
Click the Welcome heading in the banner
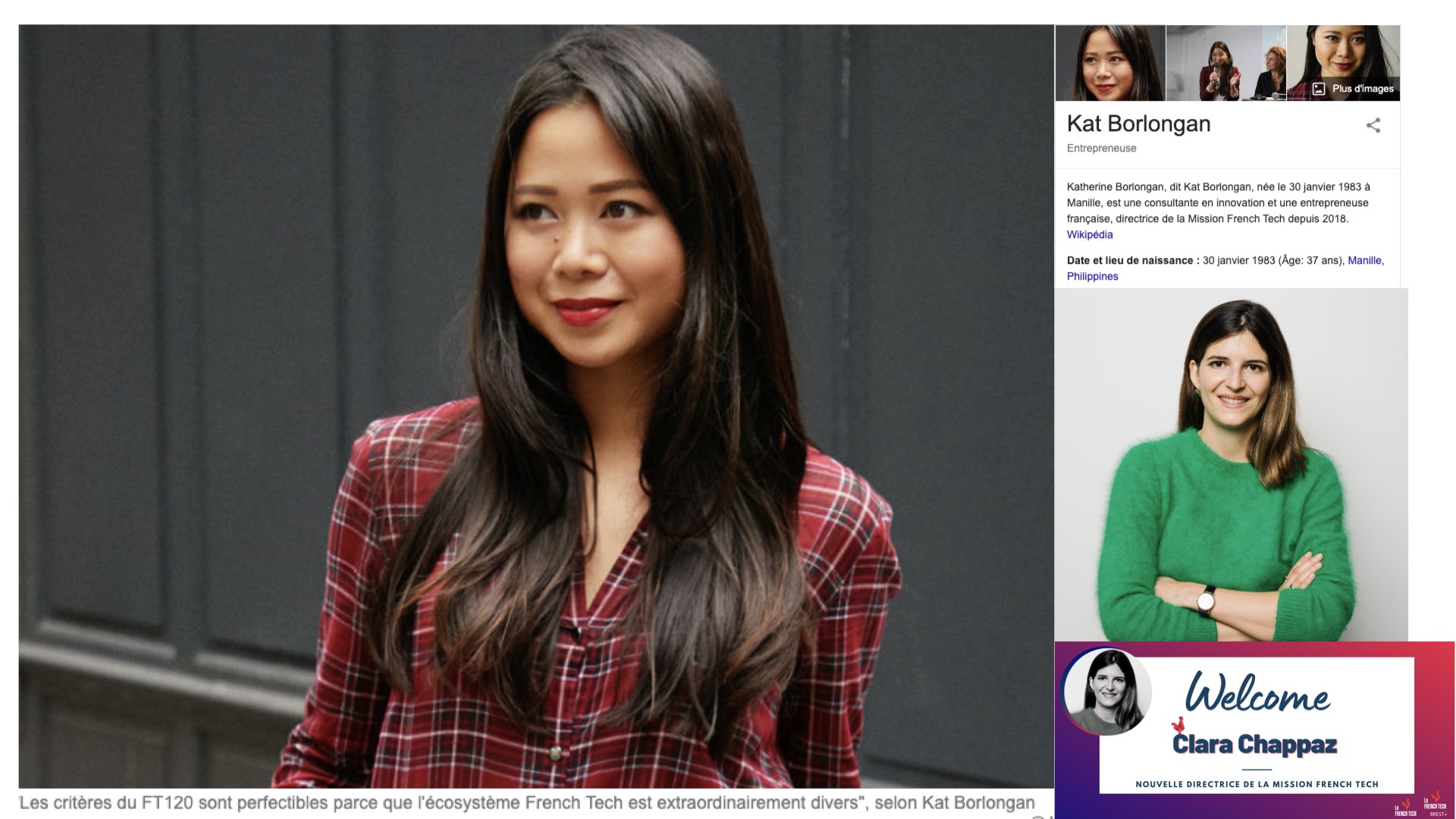pos(1257,692)
